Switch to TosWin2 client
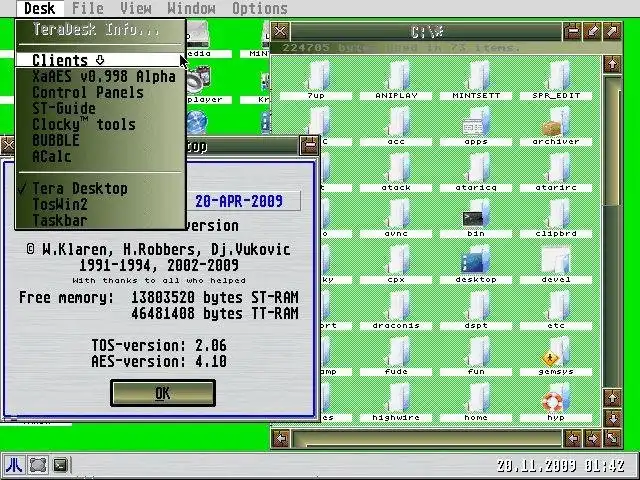 [x=100, y=204]
